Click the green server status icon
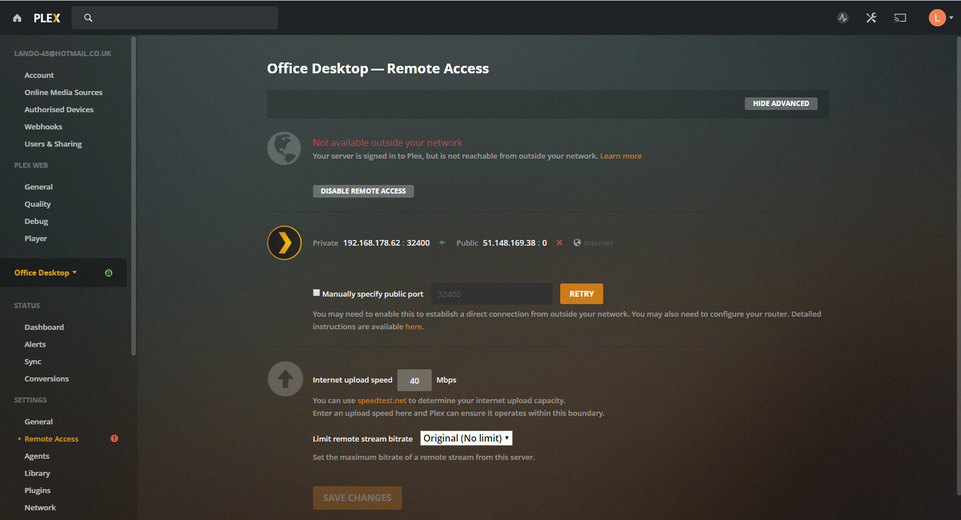This screenshot has width=961, height=520. [x=108, y=273]
